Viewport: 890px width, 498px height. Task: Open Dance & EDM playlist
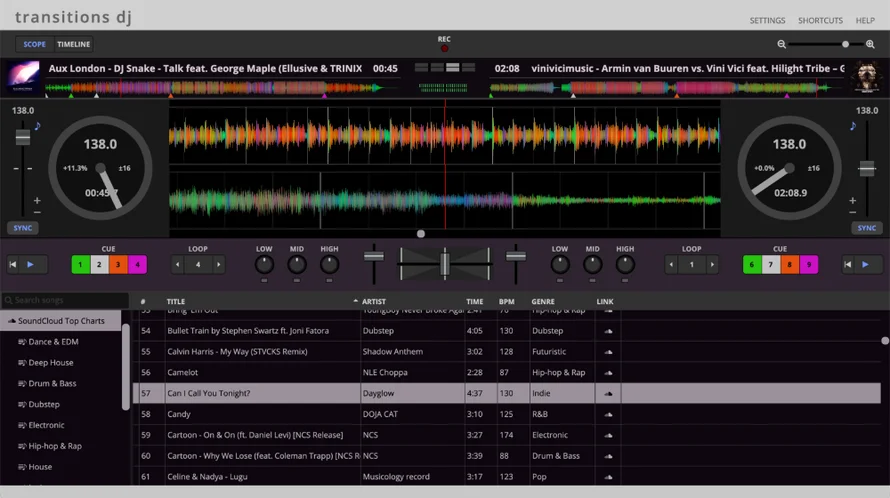53,342
